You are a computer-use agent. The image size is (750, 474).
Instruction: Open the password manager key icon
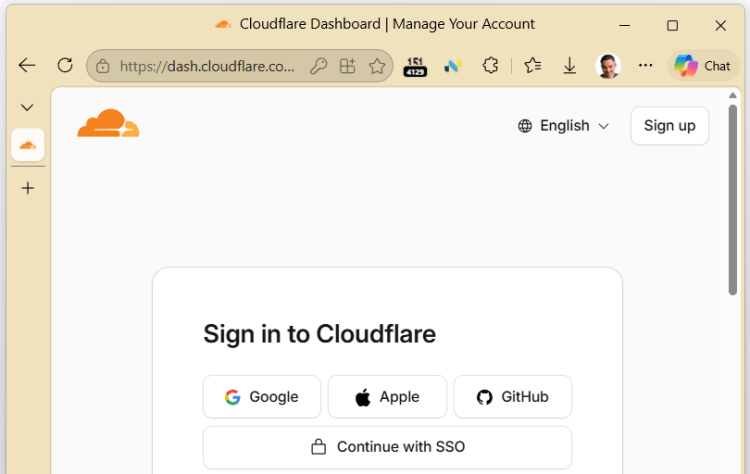point(318,66)
